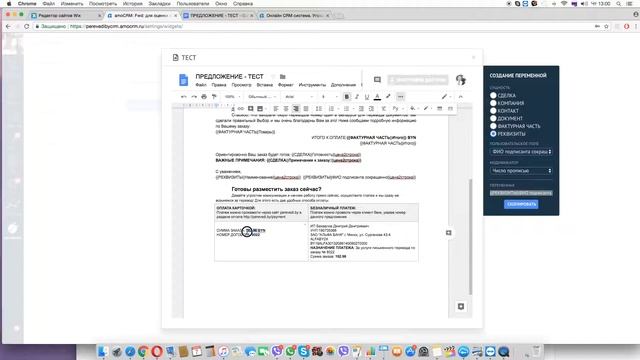Click the user account avatar
This screenshot has height=360, width=640.
[x=461, y=80]
